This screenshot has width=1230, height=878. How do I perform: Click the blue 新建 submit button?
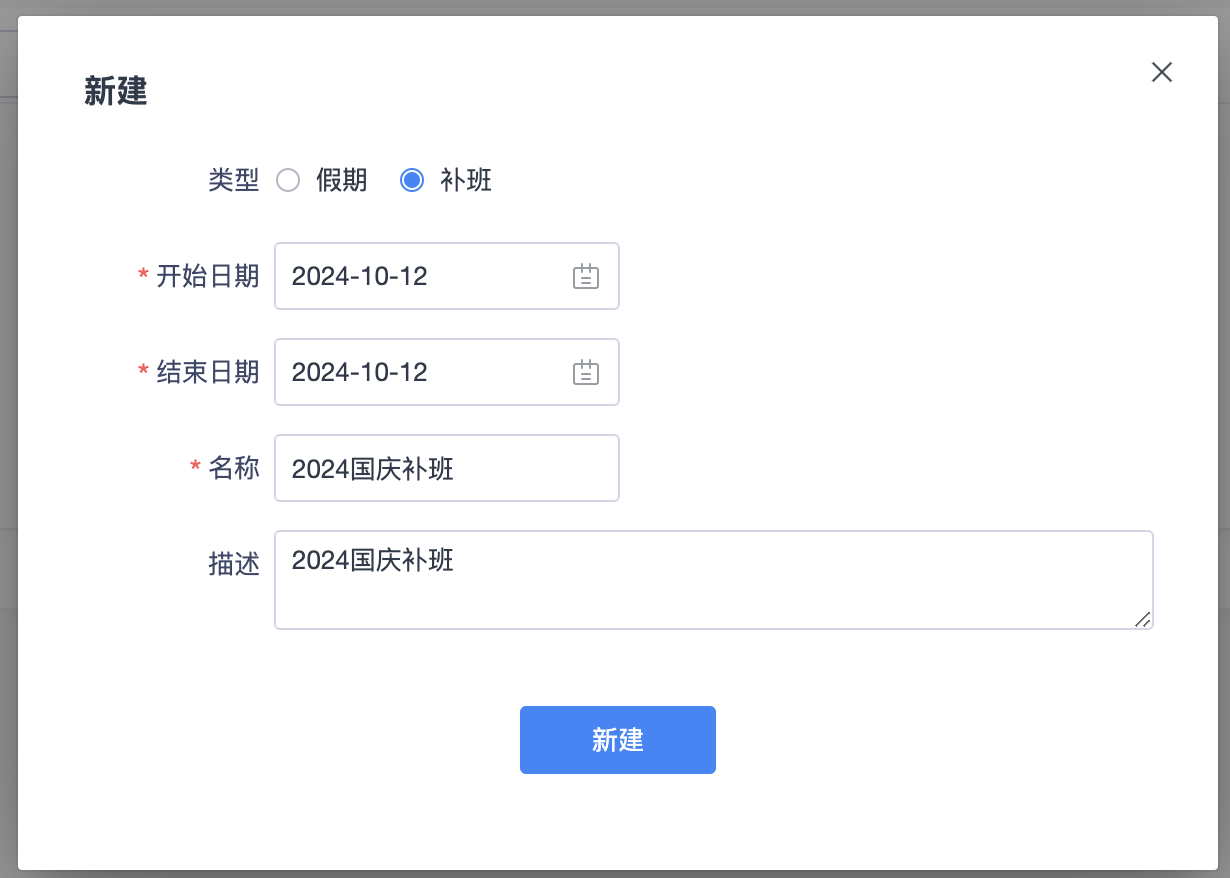tap(617, 740)
